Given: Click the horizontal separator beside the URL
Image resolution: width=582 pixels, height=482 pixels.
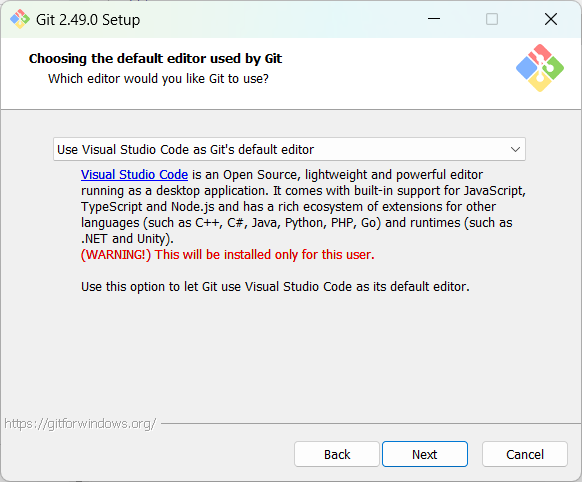Looking at the screenshot, I should (x=371, y=423).
